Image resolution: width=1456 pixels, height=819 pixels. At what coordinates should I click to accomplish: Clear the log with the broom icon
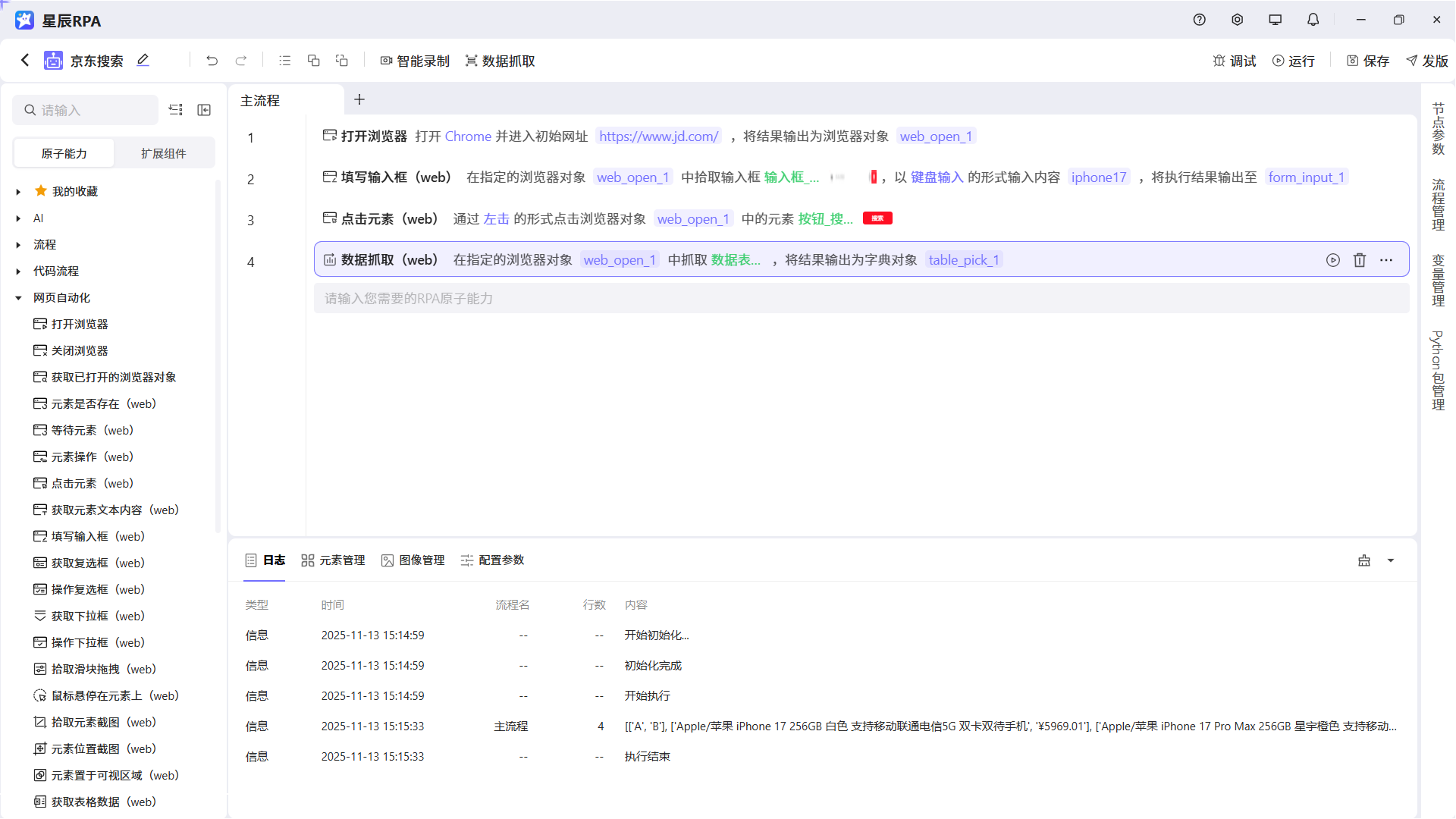point(1363,560)
